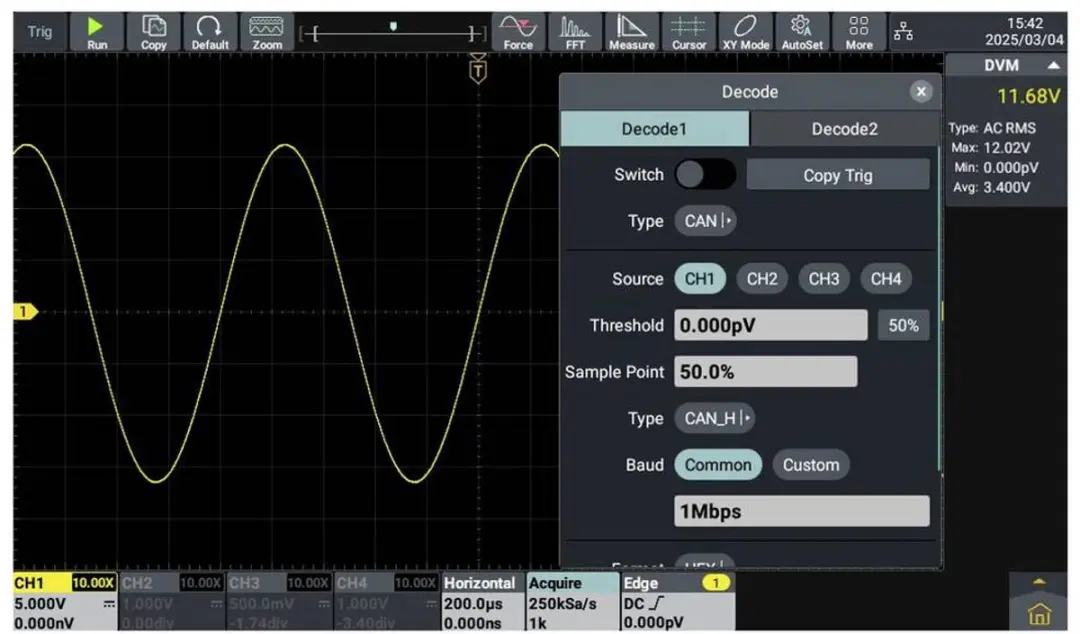Click the Copy Trig button
This screenshot has width=1080, height=634.
coord(838,175)
